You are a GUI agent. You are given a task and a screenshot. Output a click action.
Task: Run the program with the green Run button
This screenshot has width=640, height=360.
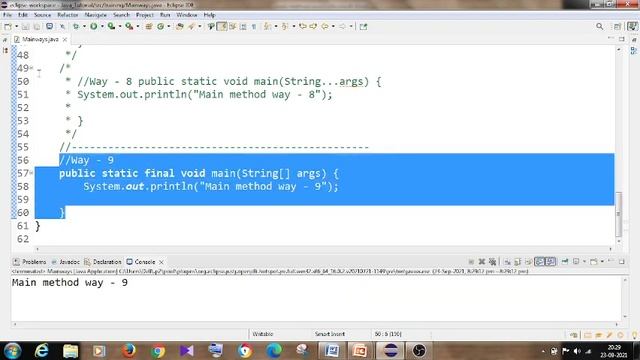[x=93, y=27]
